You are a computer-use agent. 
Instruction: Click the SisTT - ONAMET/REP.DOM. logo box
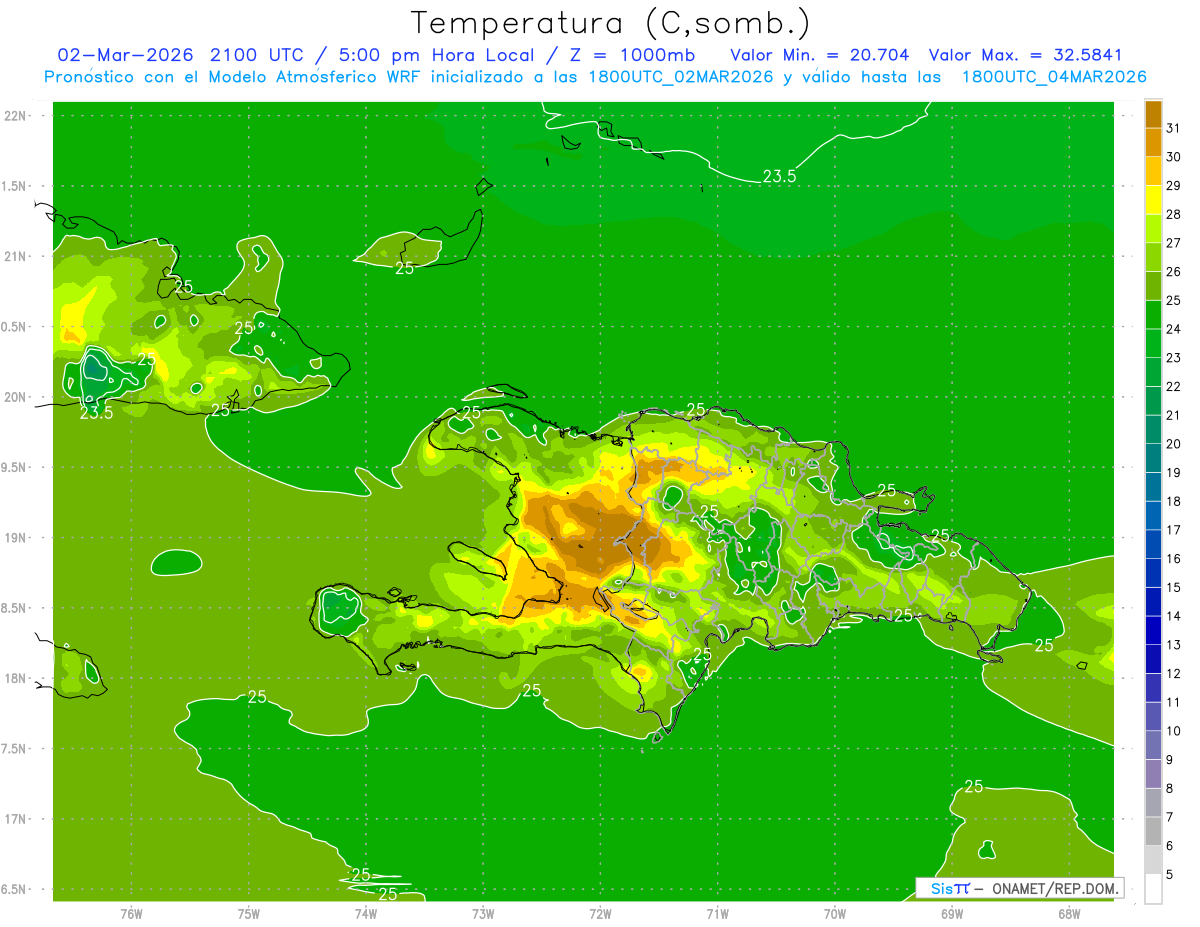pos(1019,888)
